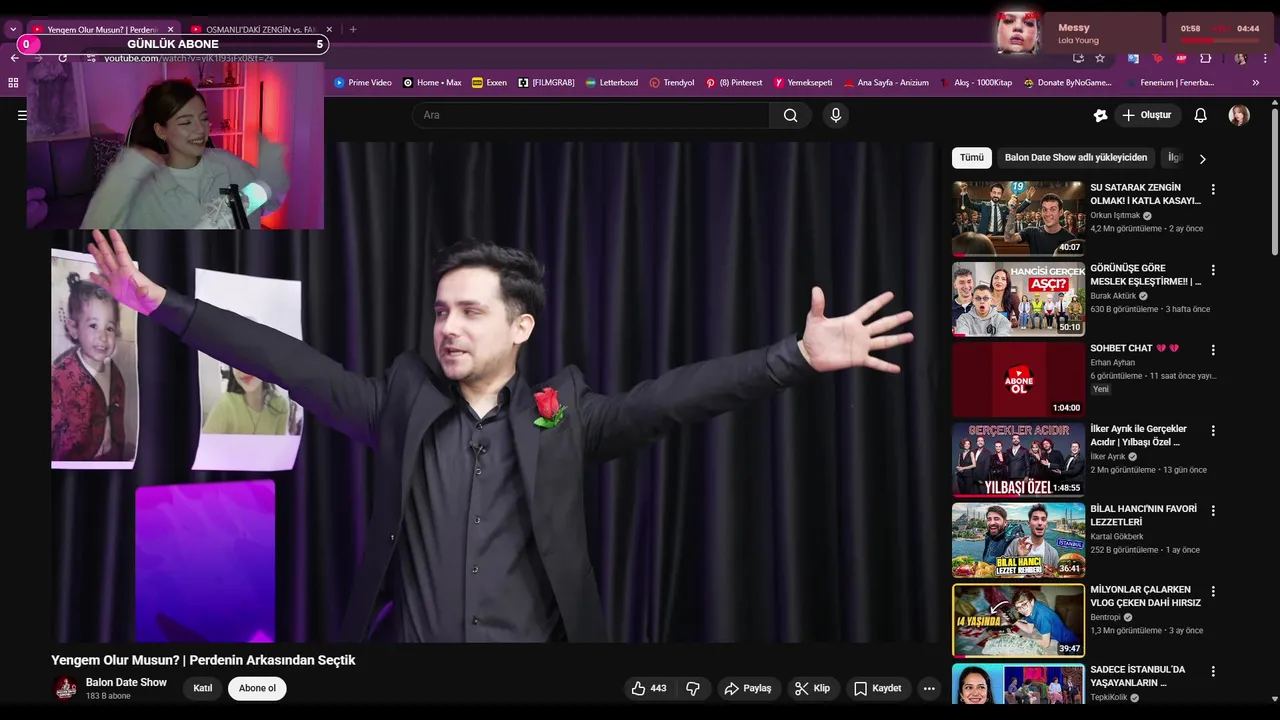Select Balon Date Show adlı yükleyiciden chip
The image size is (1280, 720).
[x=1076, y=158]
